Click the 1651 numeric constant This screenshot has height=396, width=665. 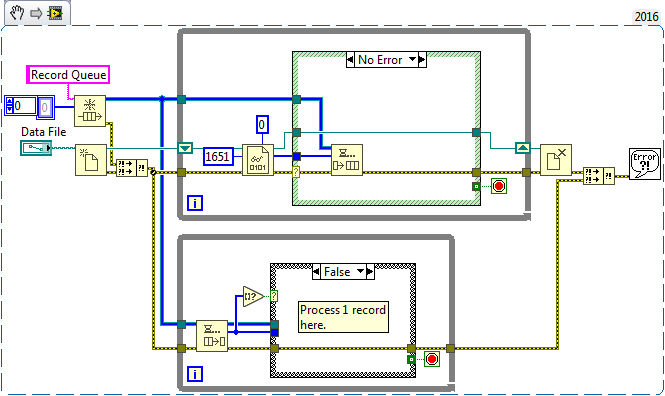(218, 156)
